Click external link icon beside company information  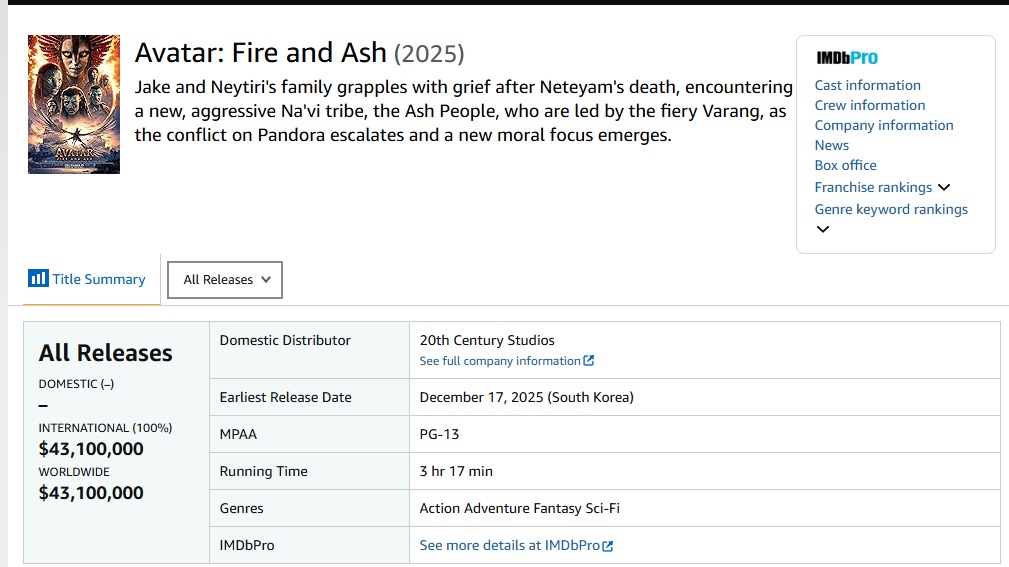click(588, 361)
